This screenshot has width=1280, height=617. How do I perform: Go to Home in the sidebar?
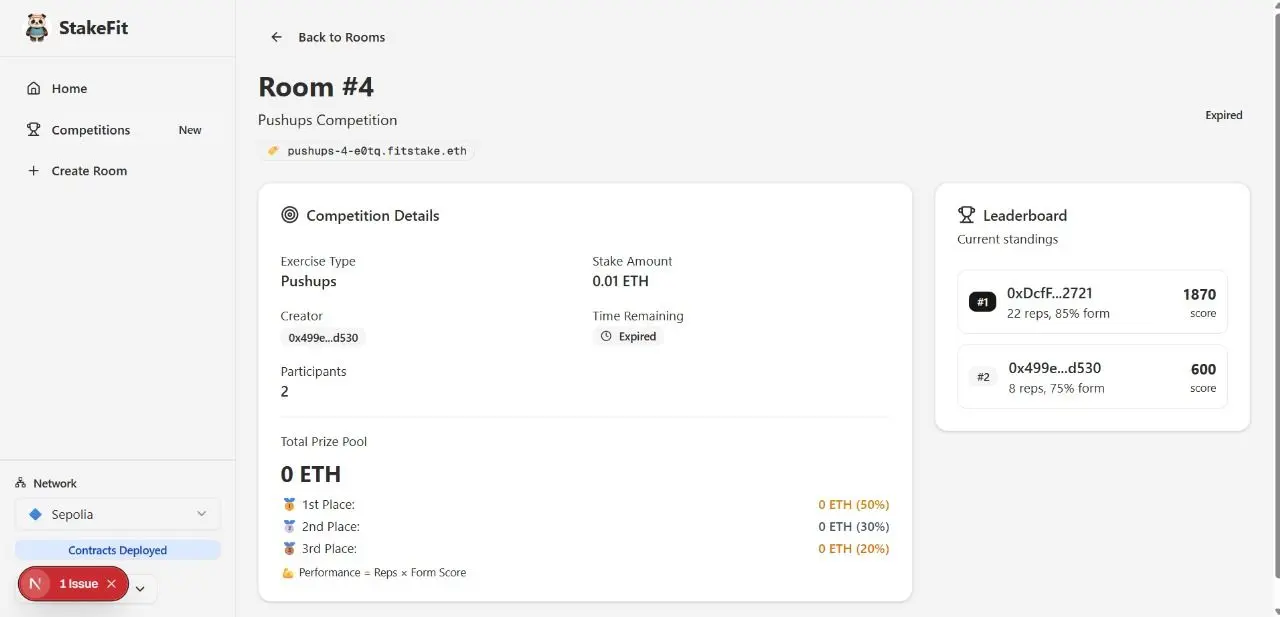69,89
